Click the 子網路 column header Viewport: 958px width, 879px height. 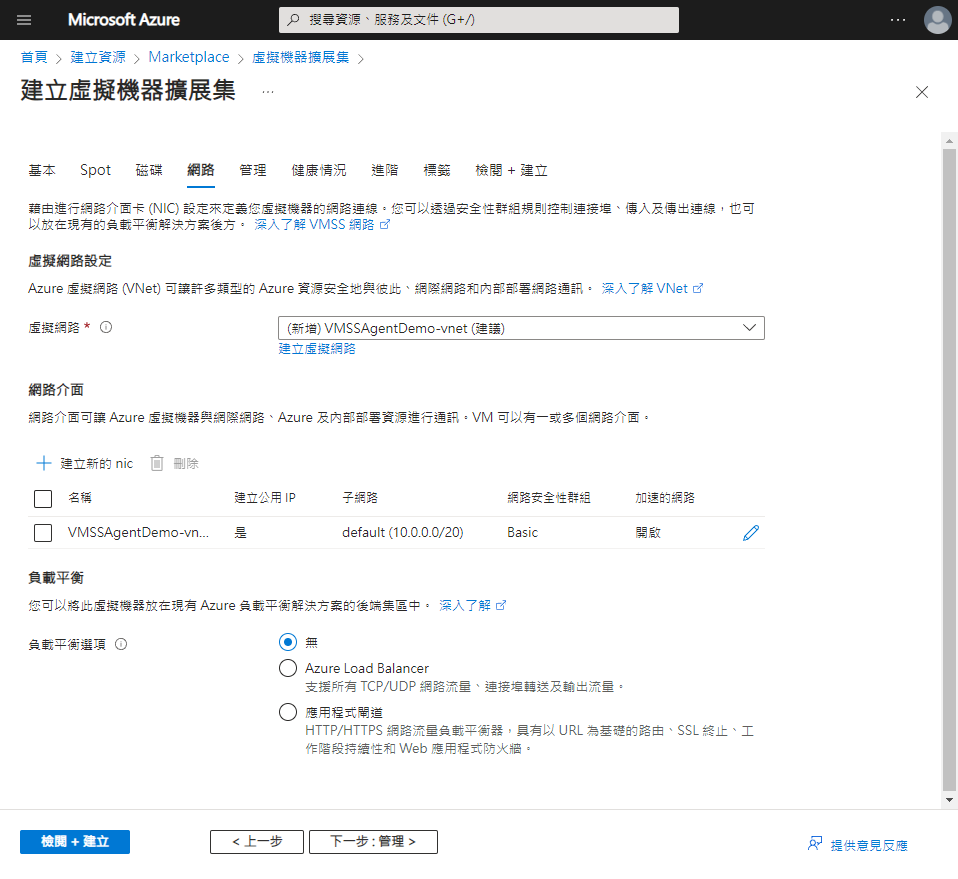click(360, 498)
